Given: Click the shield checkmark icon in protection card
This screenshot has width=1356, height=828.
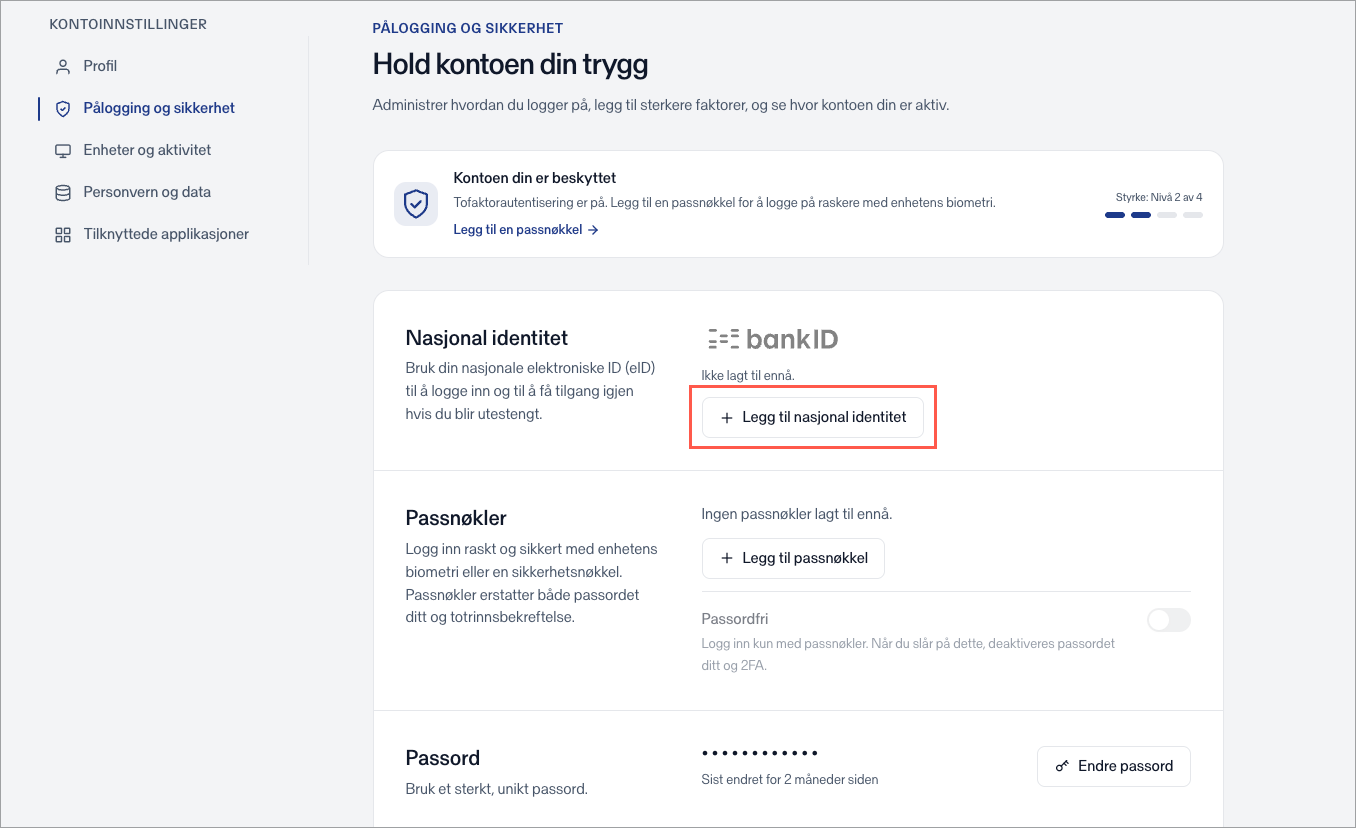Looking at the screenshot, I should click(x=415, y=204).
